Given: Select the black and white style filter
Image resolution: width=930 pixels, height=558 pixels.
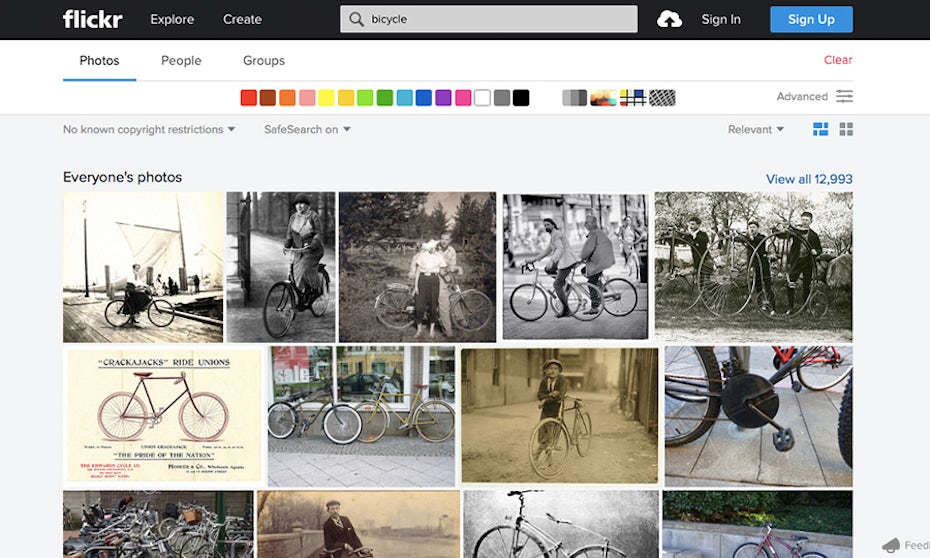Looking at the screenshot, I should (574, 98).
